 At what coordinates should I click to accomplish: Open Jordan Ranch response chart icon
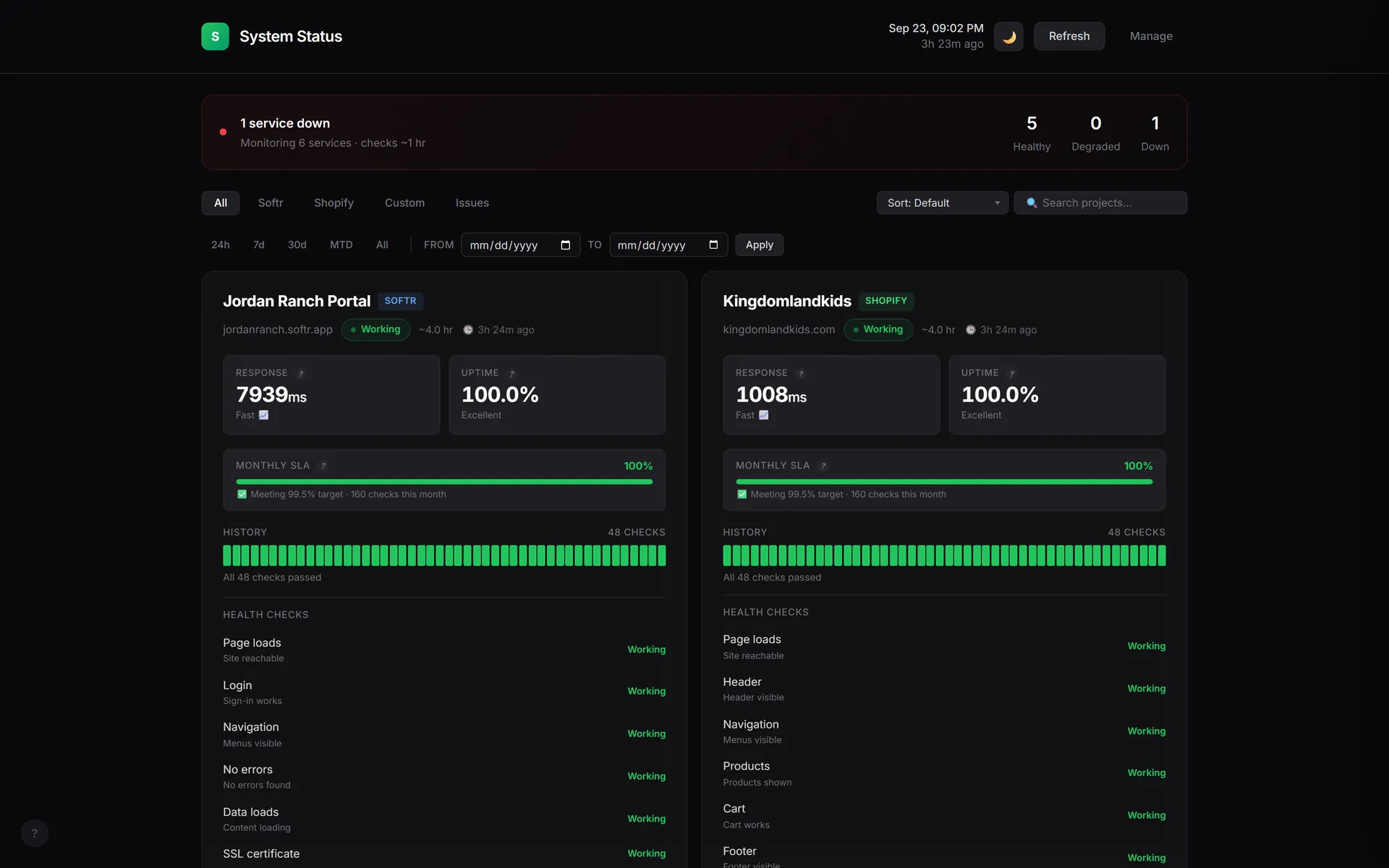[x=263, y=415]
